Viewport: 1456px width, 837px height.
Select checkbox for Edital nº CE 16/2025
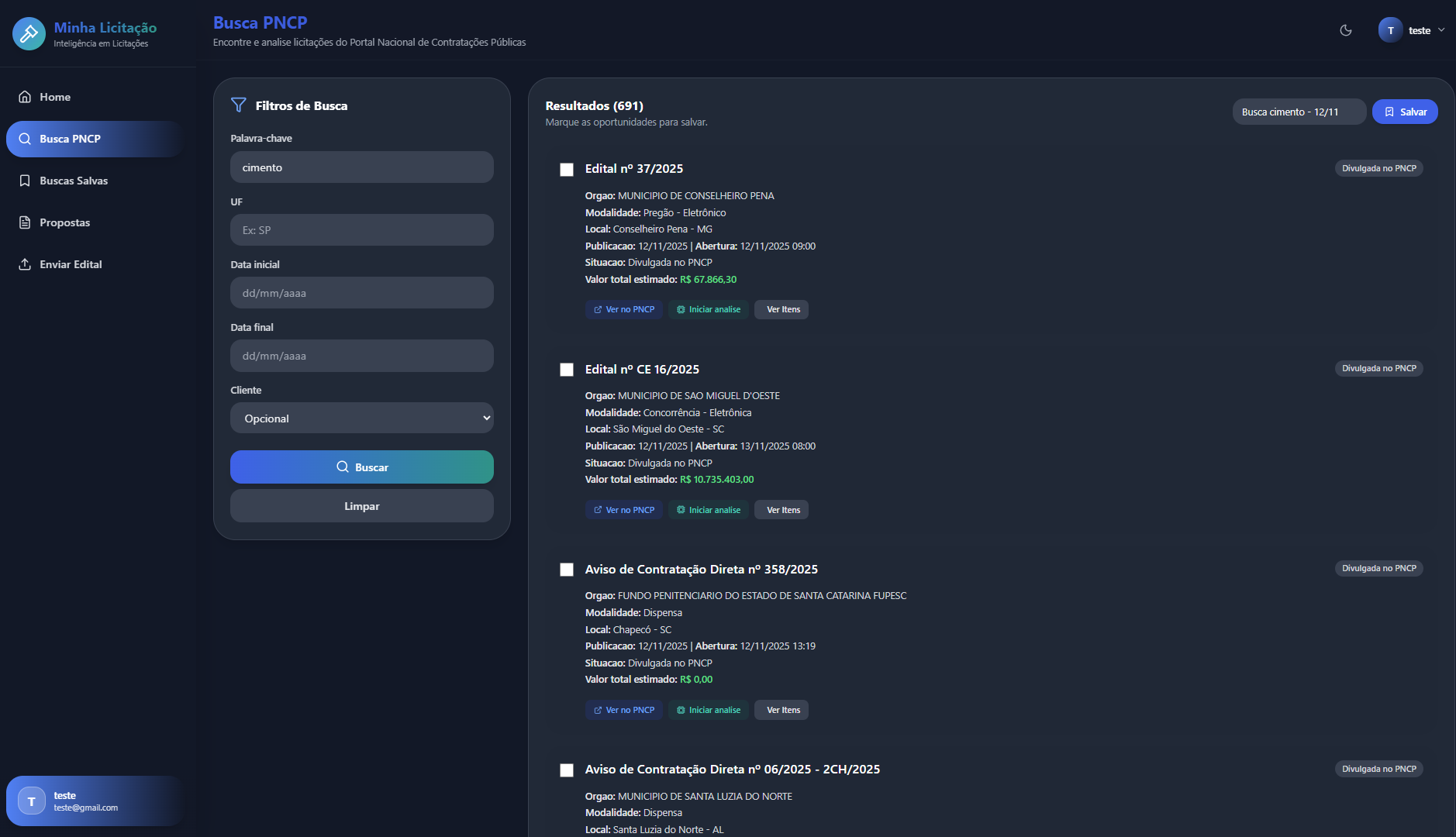point(567,370)
